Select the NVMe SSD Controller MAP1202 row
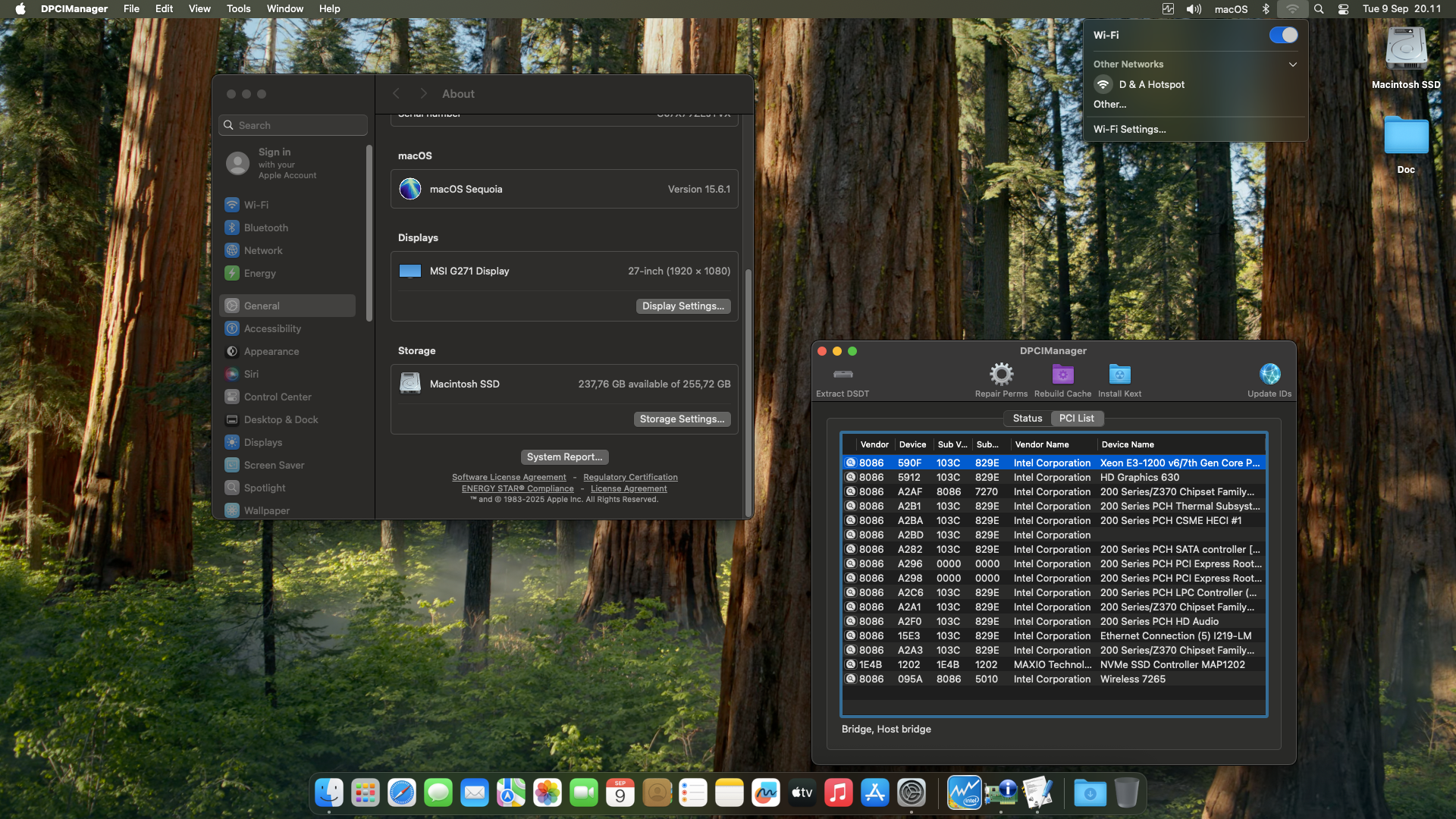 [x=1054, y=665]
